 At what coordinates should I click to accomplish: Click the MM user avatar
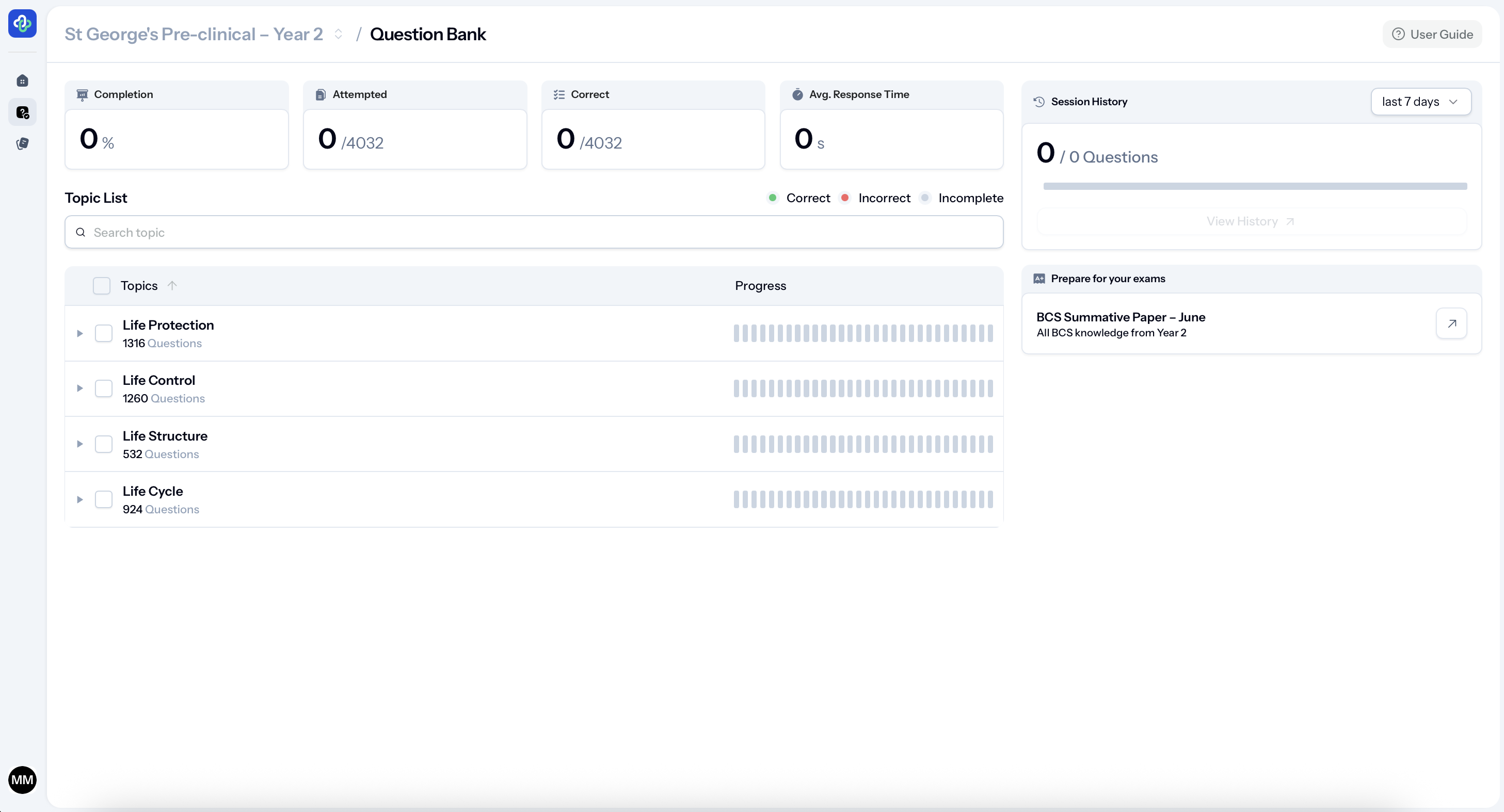click(x=22, y=780)
